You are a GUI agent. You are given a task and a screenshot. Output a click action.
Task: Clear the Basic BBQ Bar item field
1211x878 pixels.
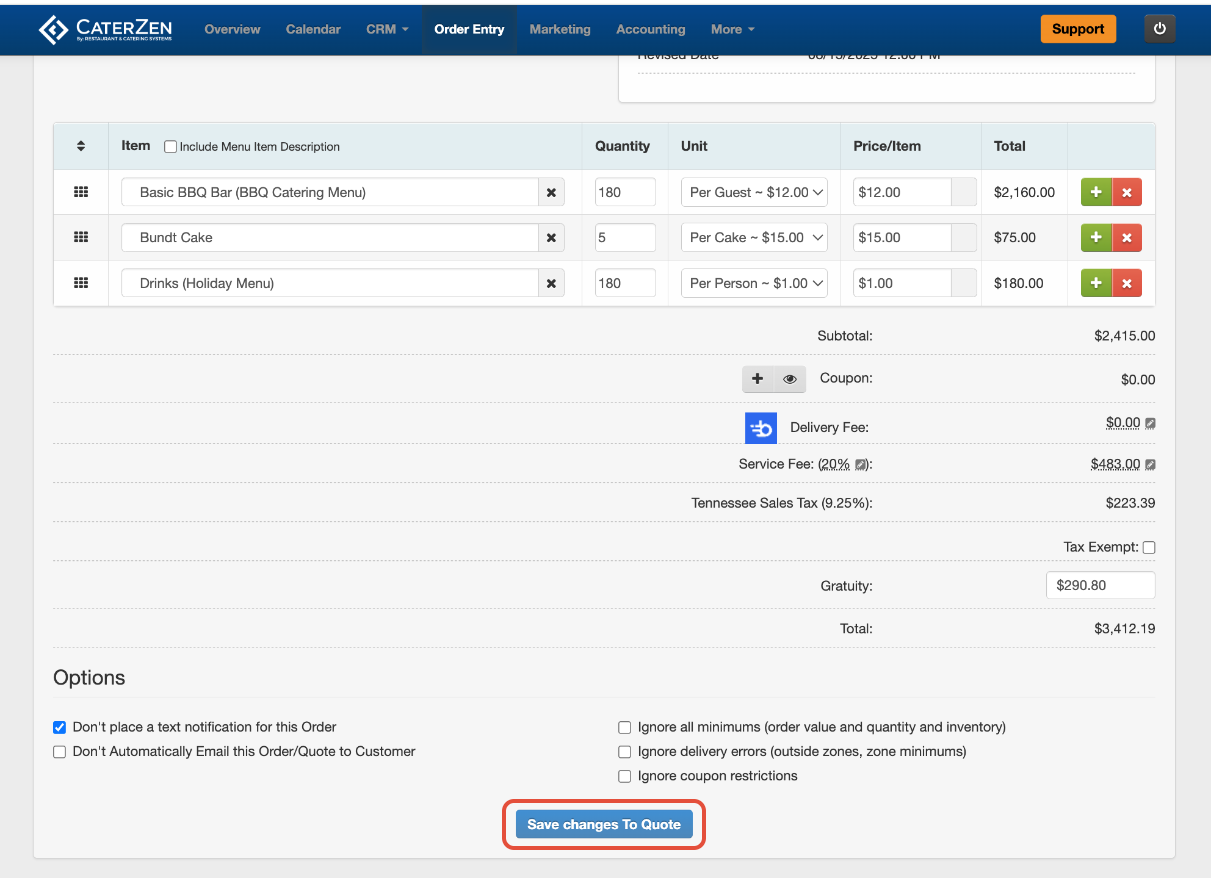(x=551, y=192)
